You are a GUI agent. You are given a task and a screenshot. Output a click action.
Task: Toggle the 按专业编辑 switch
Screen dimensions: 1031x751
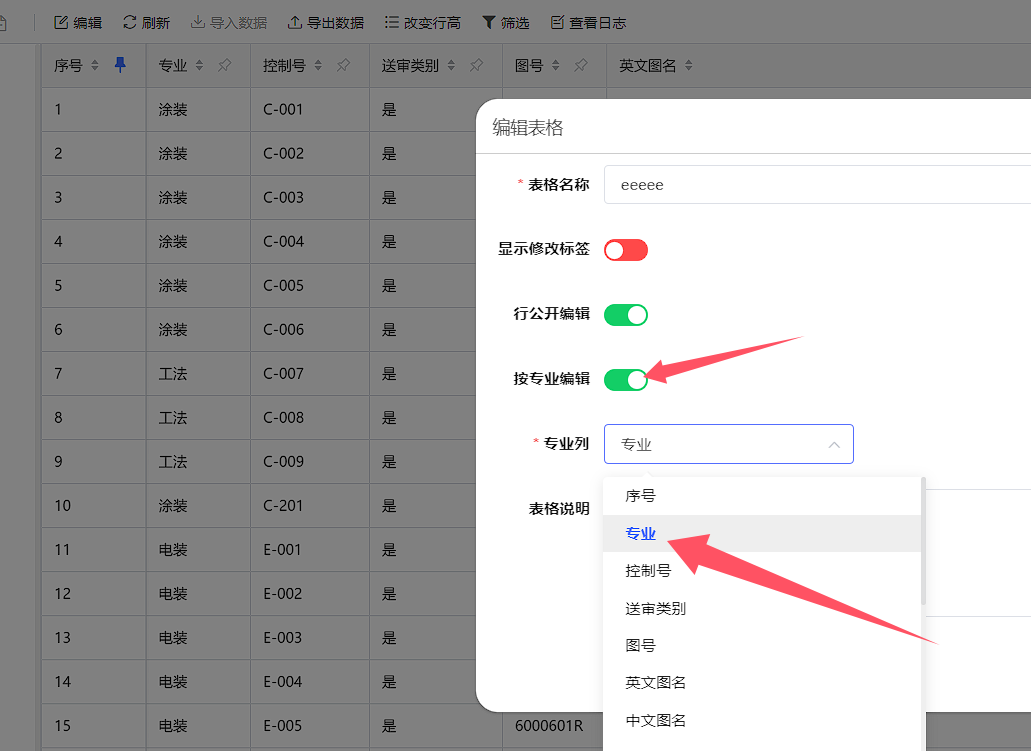point(626,379)
